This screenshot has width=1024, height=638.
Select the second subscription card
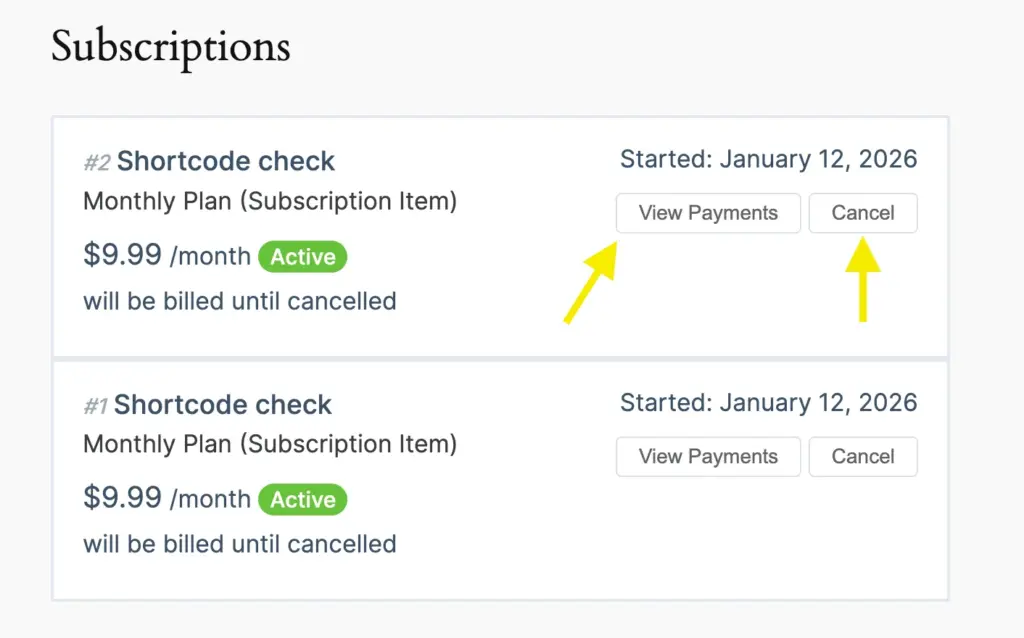pos(500,480)
